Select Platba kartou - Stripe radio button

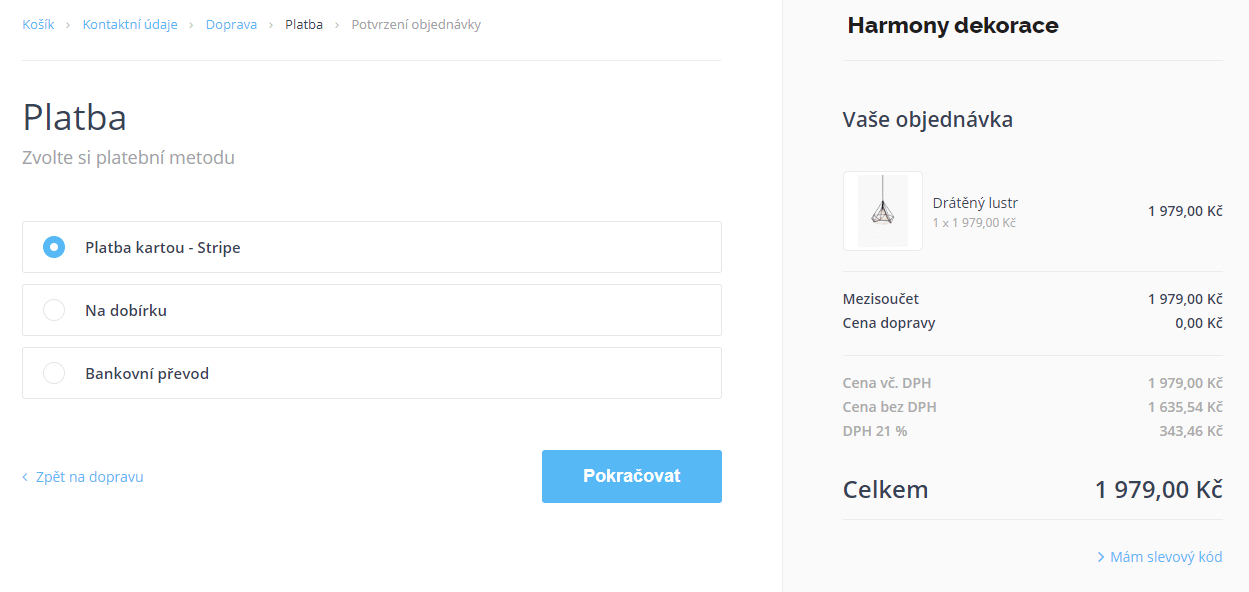[54, 247]
